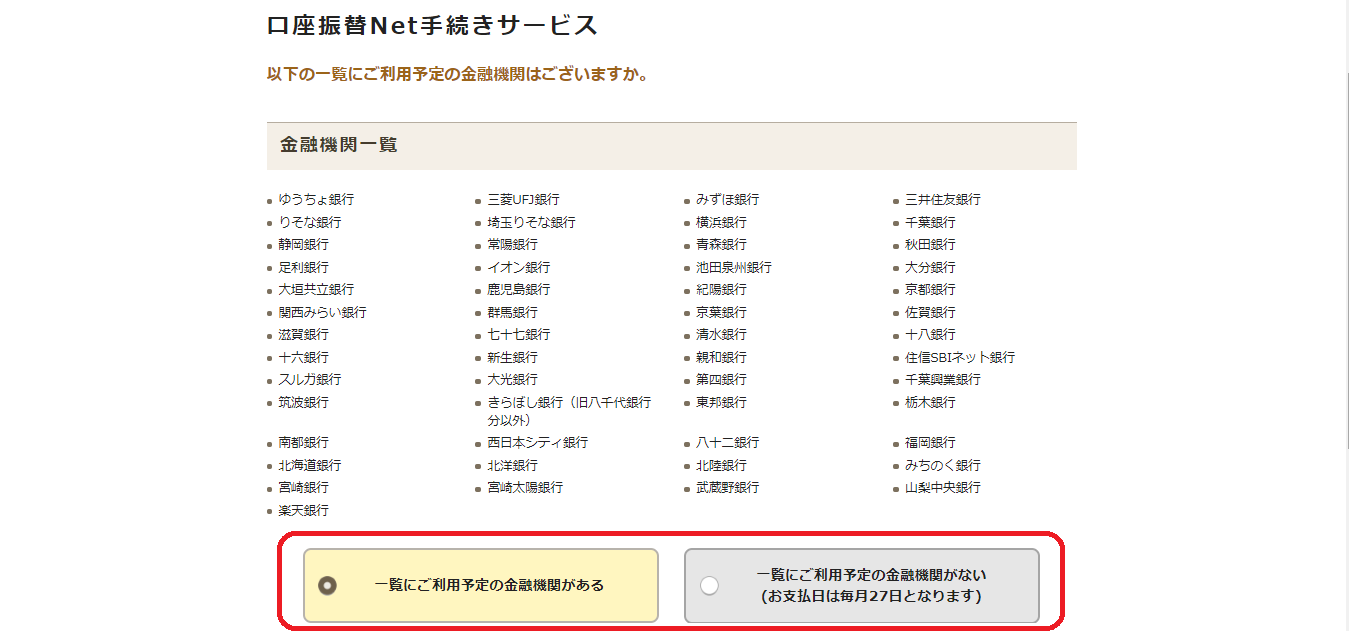
Task: Click the '三井住友銀行' list entry
Action: pos(942,200)
